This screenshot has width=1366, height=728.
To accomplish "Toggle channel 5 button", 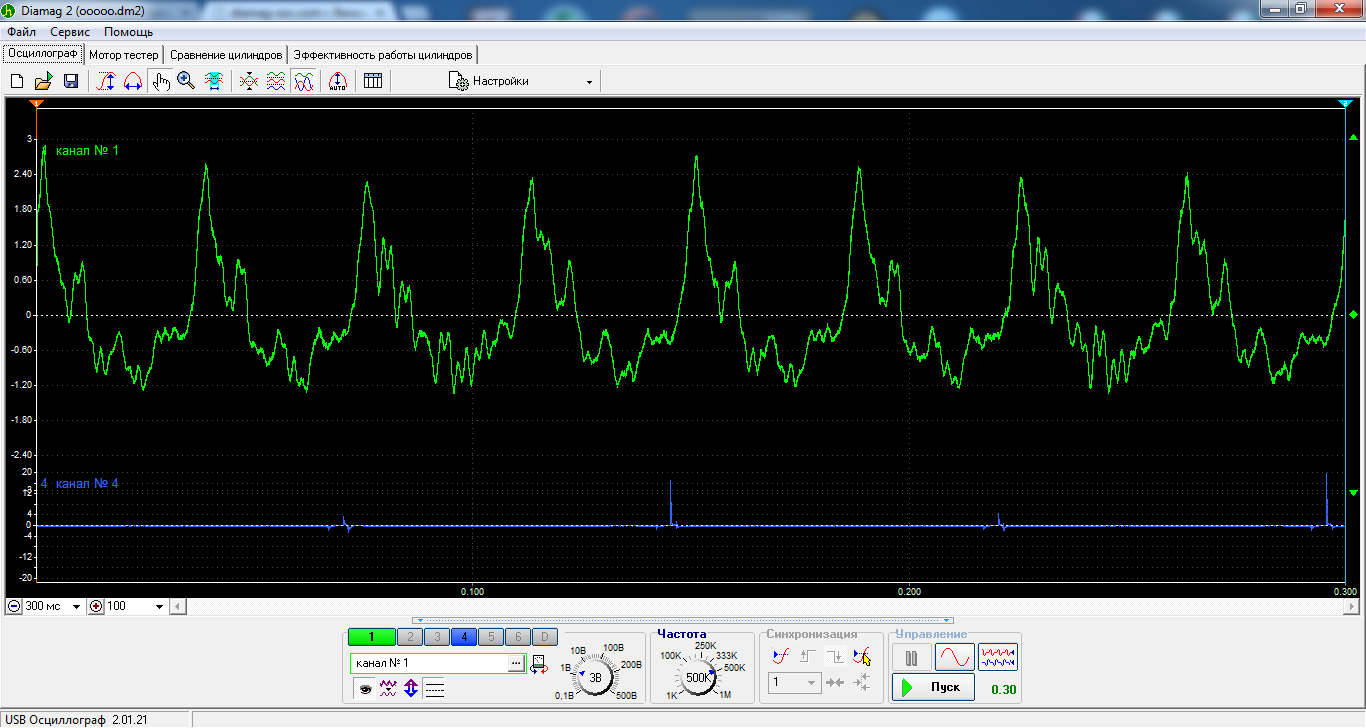I will 491,637.
